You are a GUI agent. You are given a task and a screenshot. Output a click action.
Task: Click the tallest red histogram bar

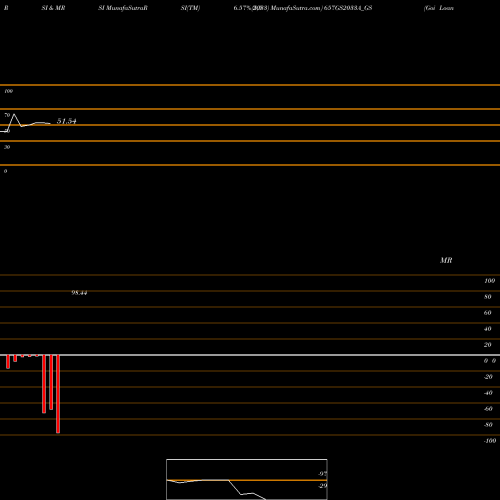click(58, 394)
